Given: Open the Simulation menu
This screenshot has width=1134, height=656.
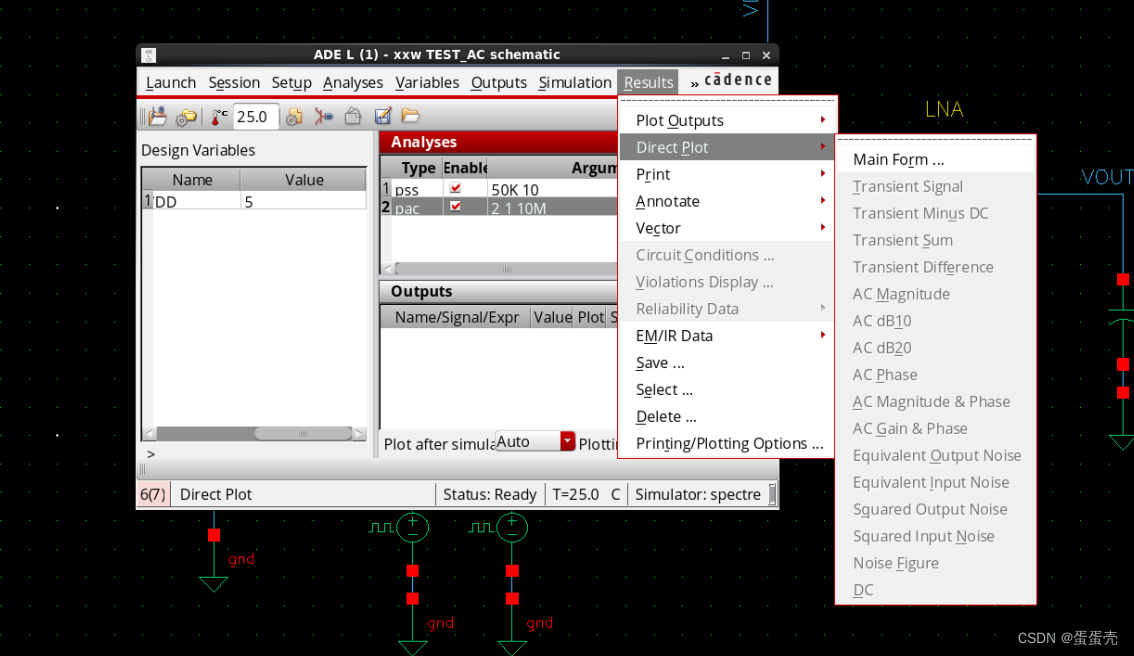Looking at the screenshot, I should coord(575,82).
